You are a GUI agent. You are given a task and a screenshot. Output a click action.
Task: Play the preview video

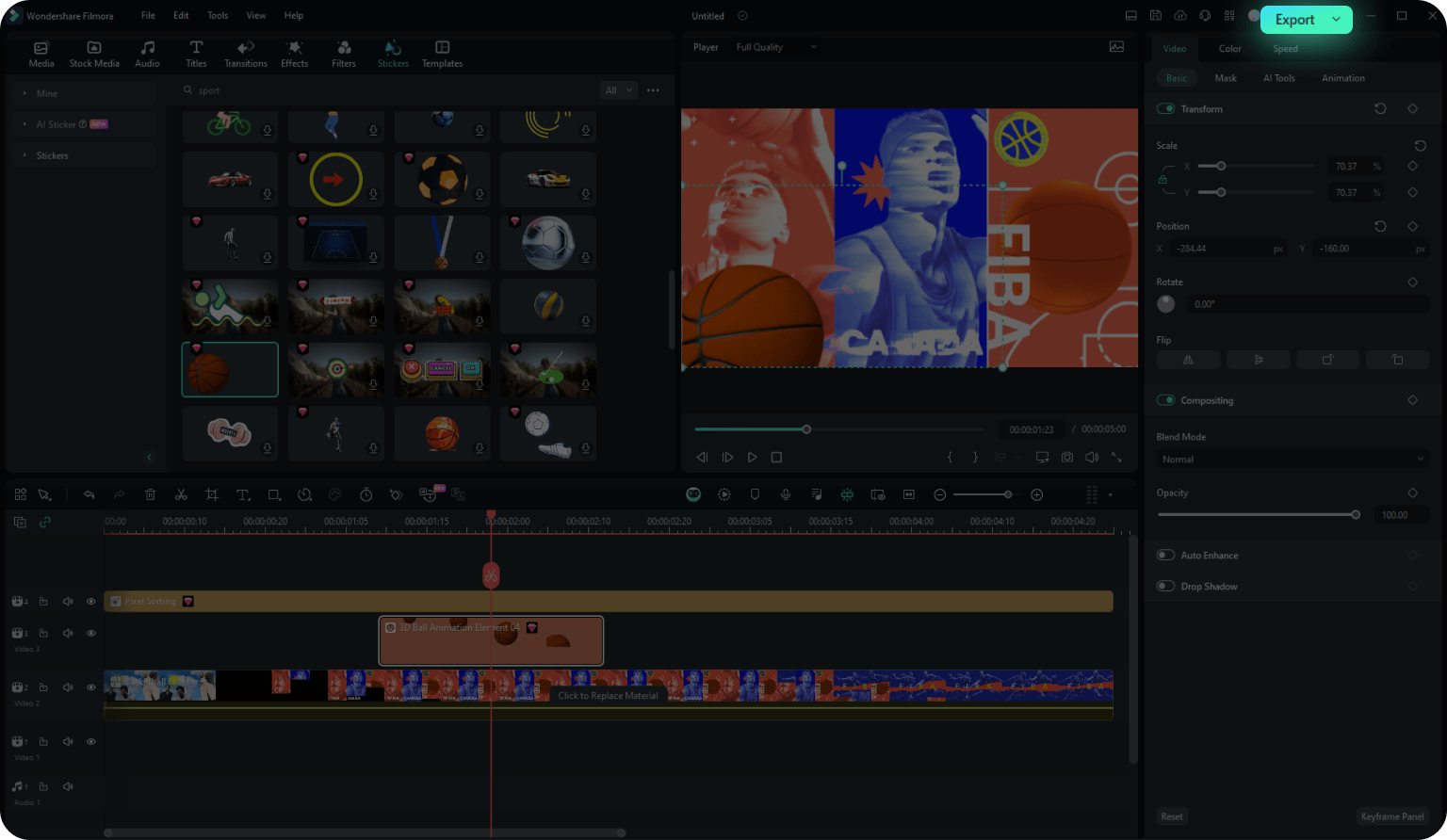click(752, 457)
